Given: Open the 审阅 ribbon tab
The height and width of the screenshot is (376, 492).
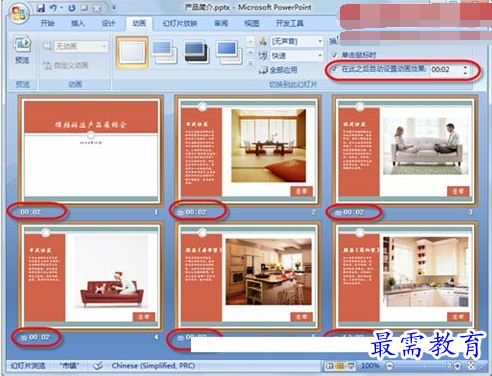Looking at the screenshot, I should [x=221, y=23].
